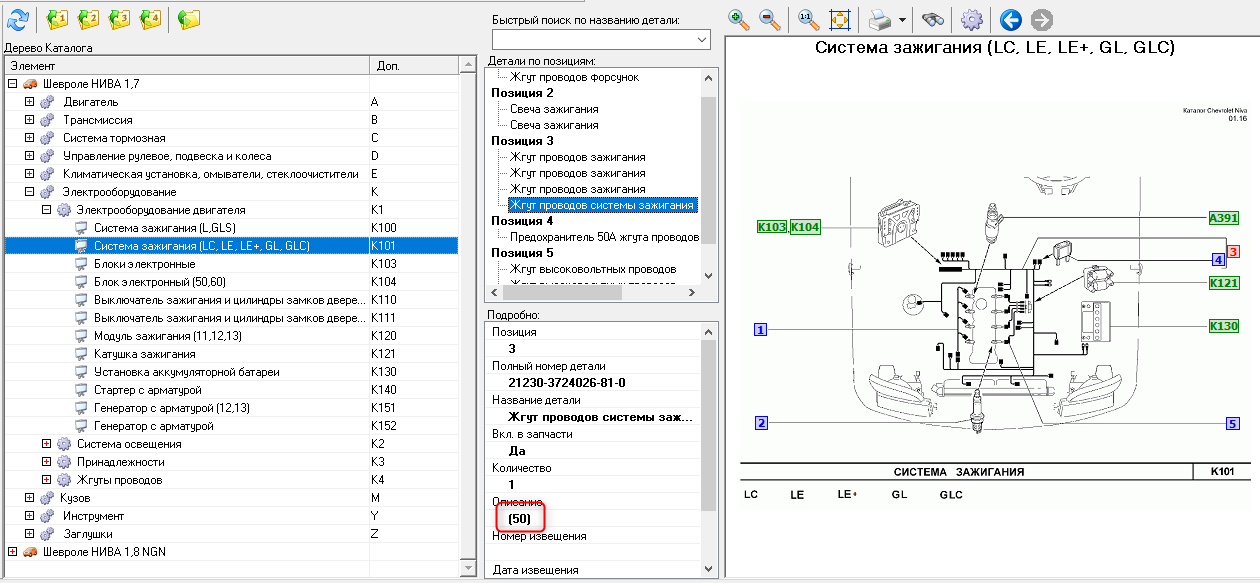1260x583 pixels.
Task: Click the folder icon numbered 4
Action: click(150, 18)
